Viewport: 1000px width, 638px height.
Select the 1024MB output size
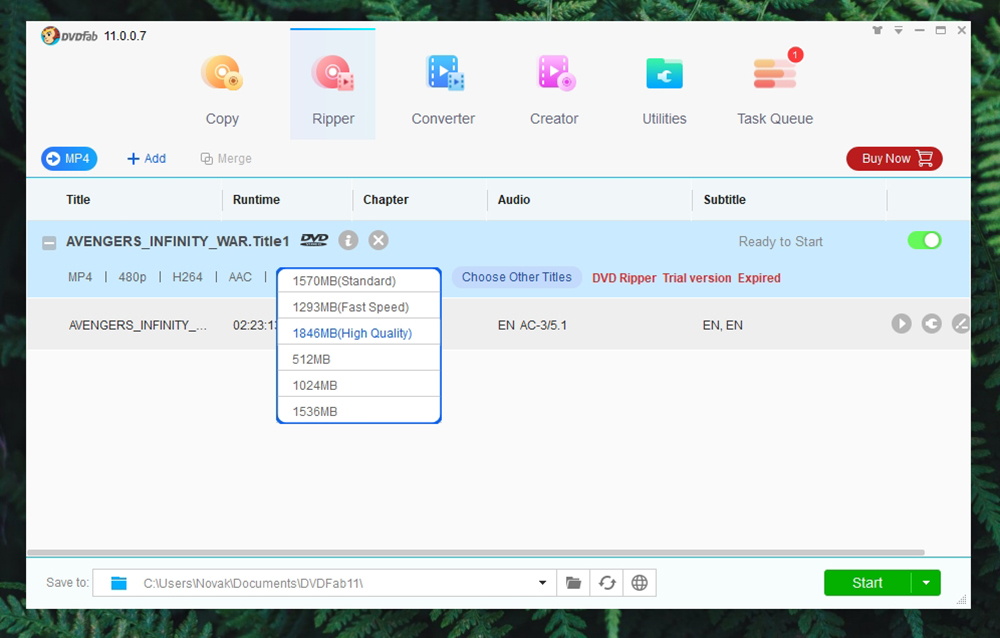tap(358, 385)
